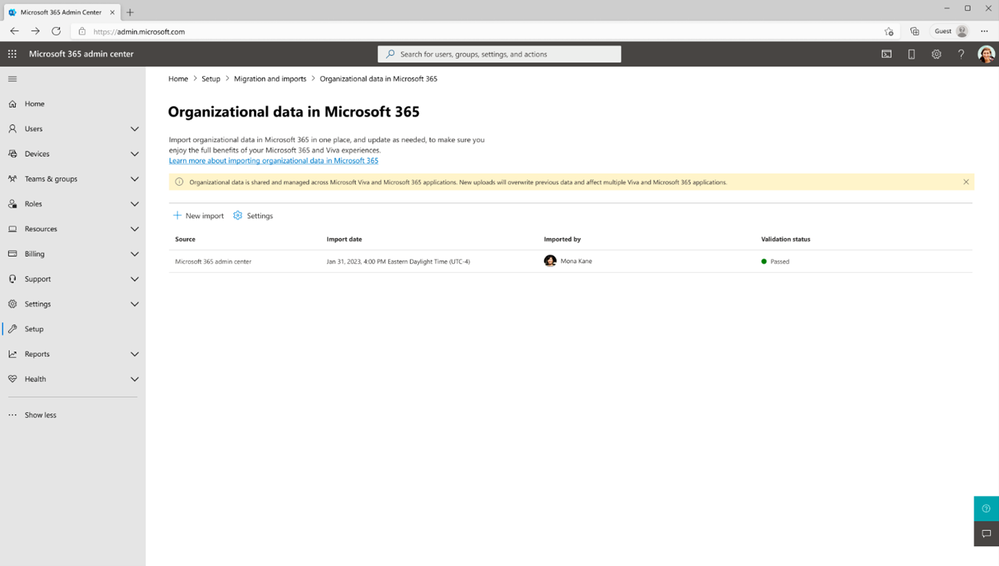Open help question mark in header

click(x=961, y=54)
